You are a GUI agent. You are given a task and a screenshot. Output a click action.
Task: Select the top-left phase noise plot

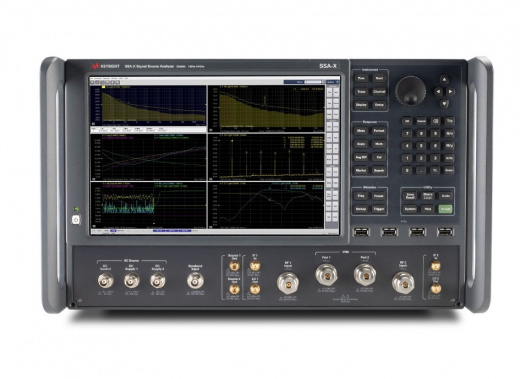(149, 105)
